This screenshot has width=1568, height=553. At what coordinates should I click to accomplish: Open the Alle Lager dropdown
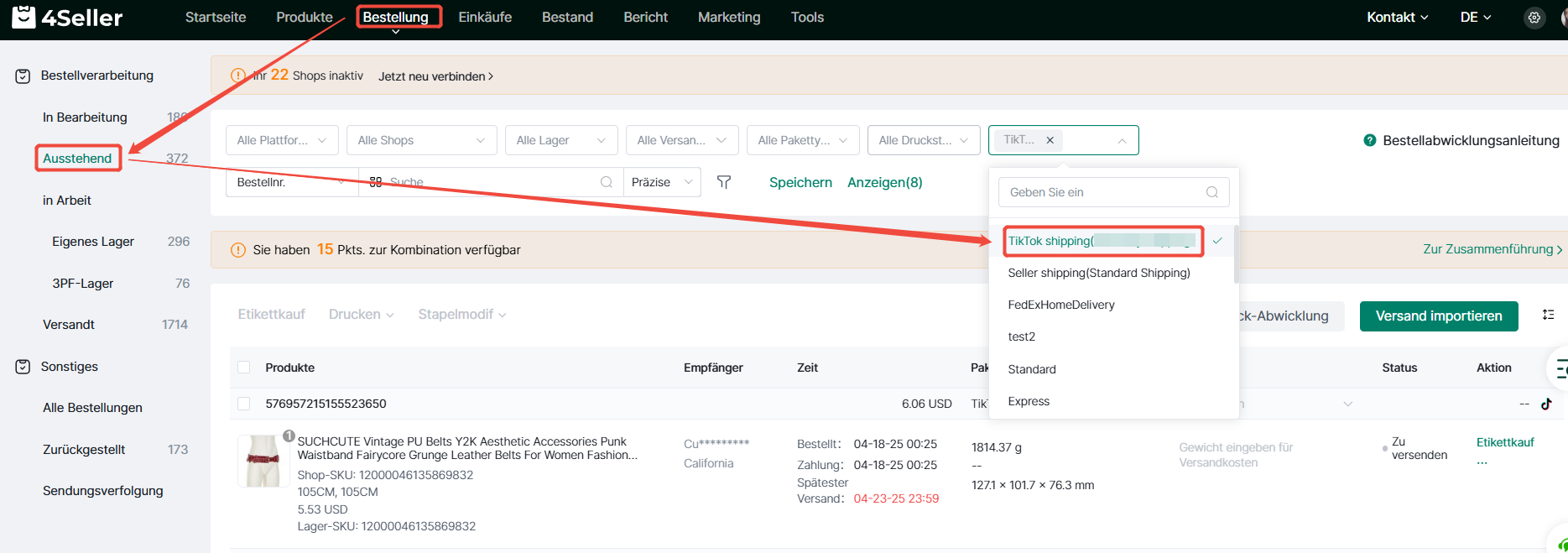[x=561, y=140]
